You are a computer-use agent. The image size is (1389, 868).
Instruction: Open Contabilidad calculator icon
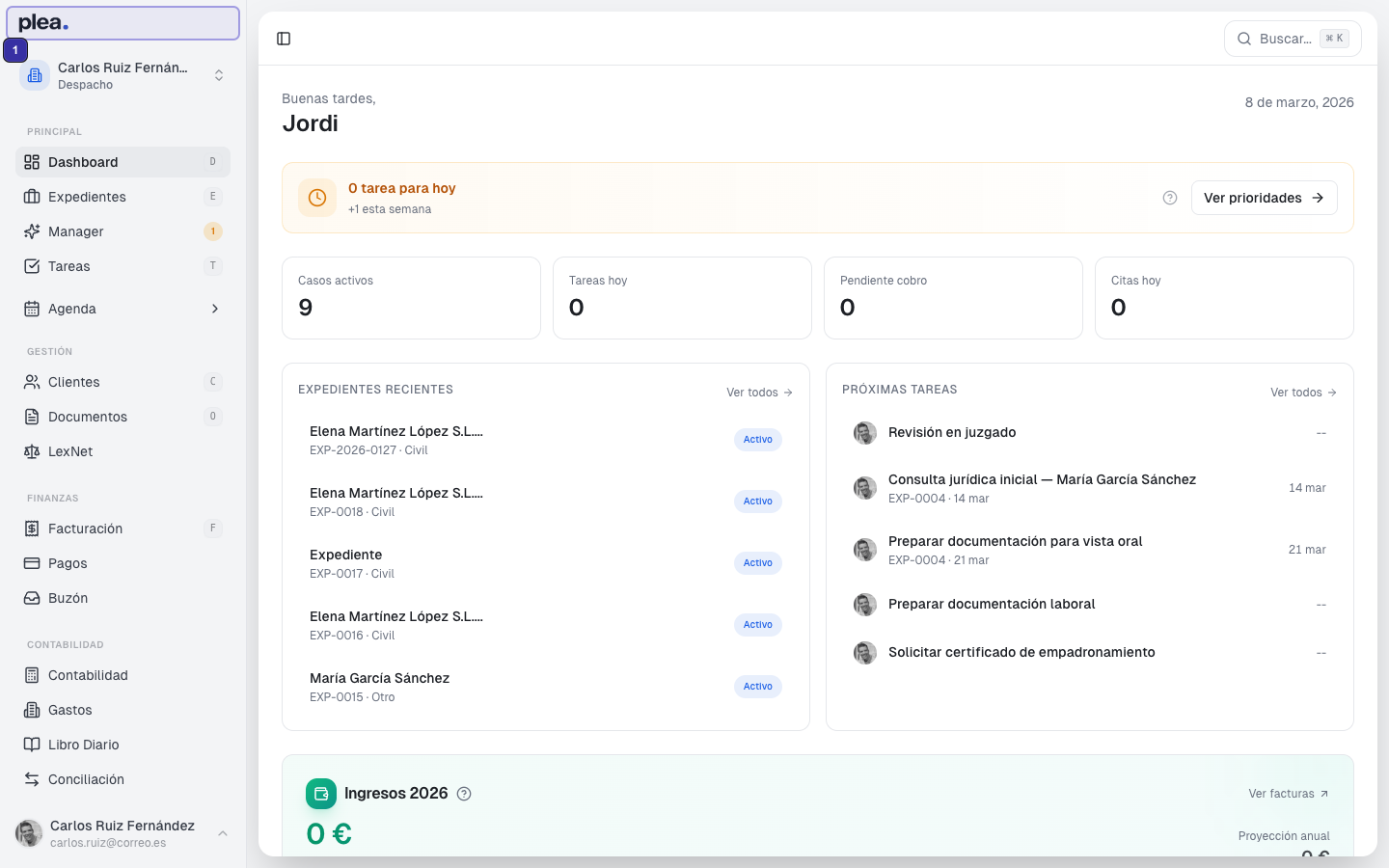coord(32,675)
